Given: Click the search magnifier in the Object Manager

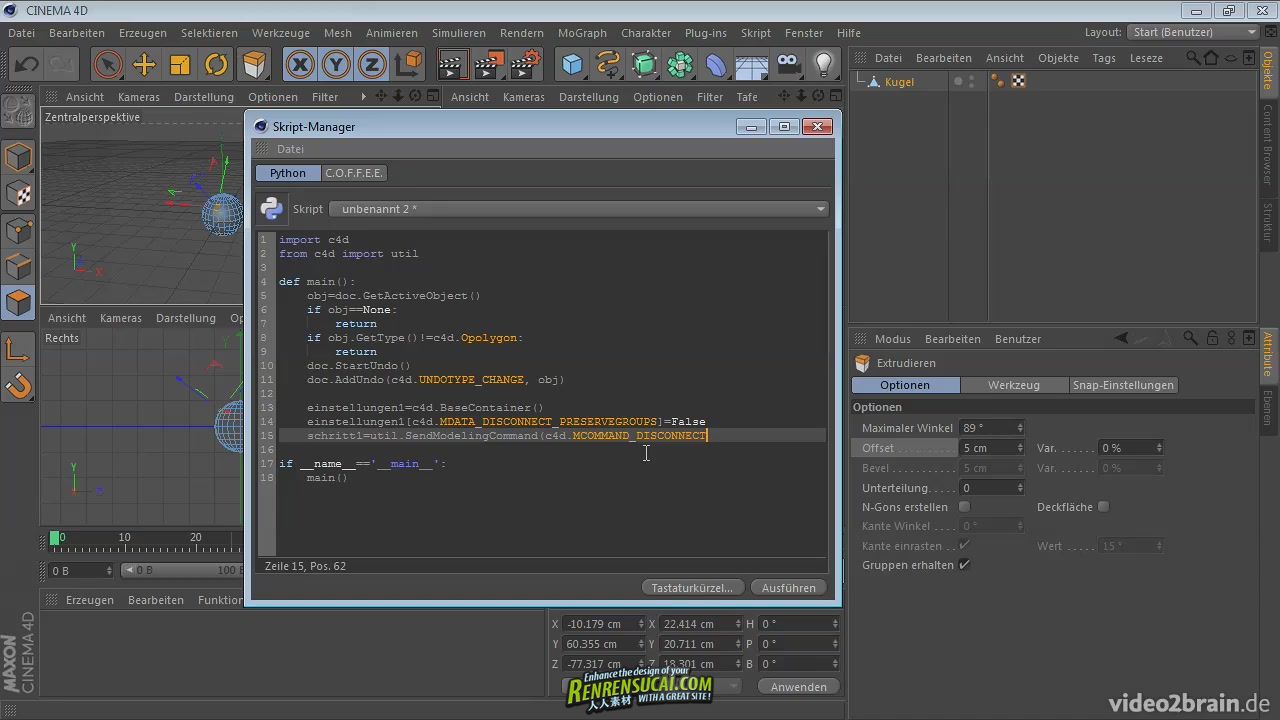Looking at the screenshot, I should coord(1193,58).
